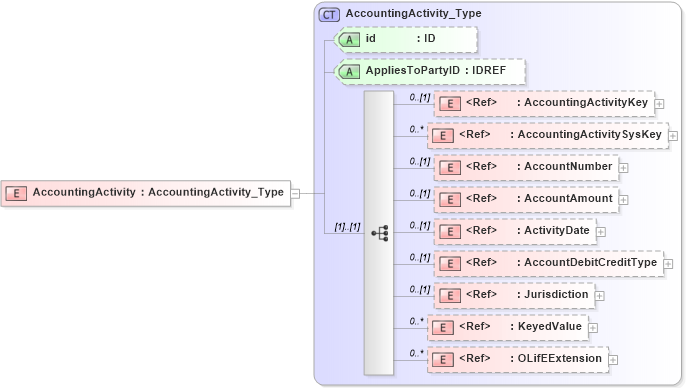This screenshot has width=686, height=388.
Task: Expand the AccountingActivityKey reference
Action: click(x=659, y=104)
